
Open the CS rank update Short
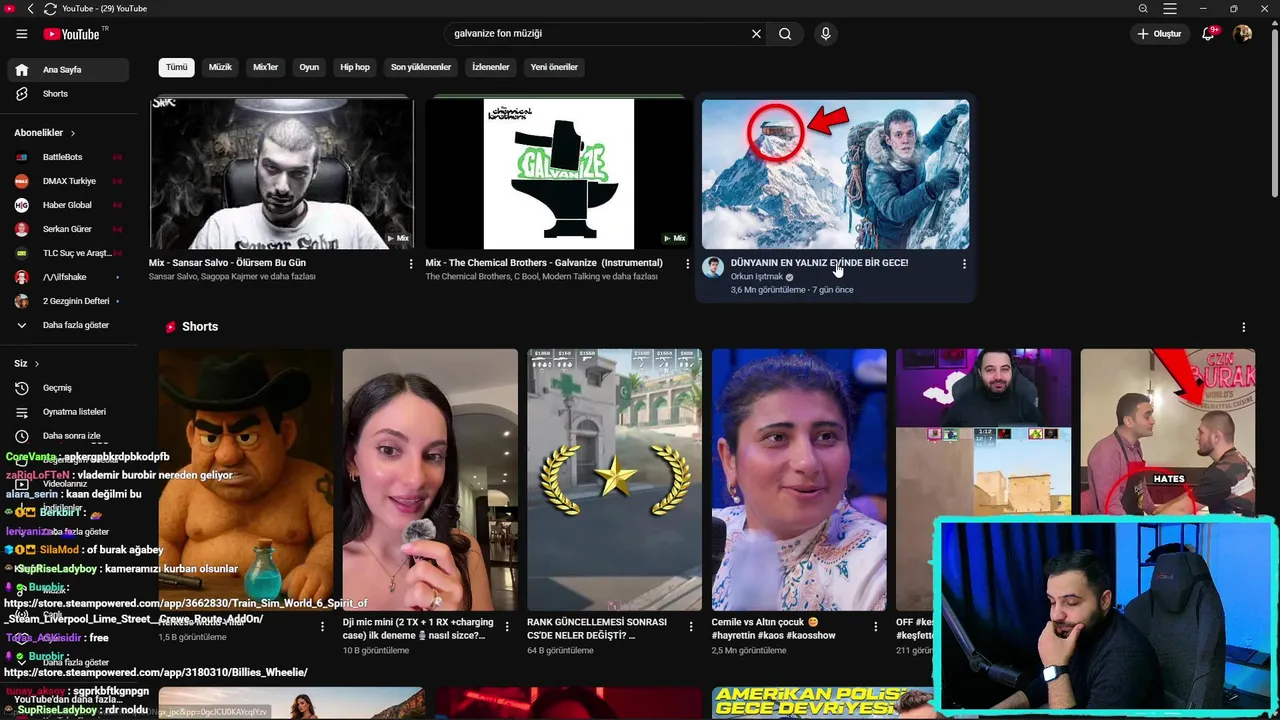click(x=614, y=480)
